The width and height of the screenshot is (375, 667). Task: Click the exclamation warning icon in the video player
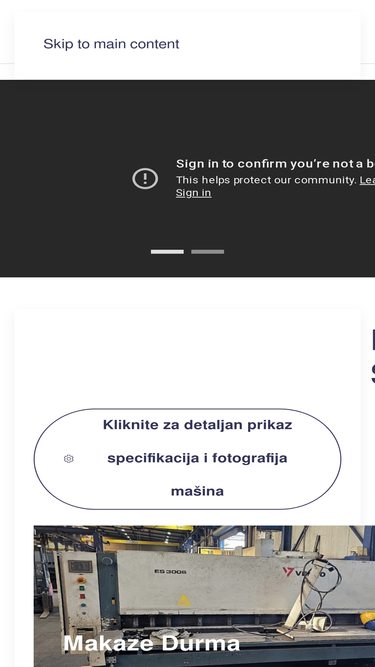pos(145,178)
